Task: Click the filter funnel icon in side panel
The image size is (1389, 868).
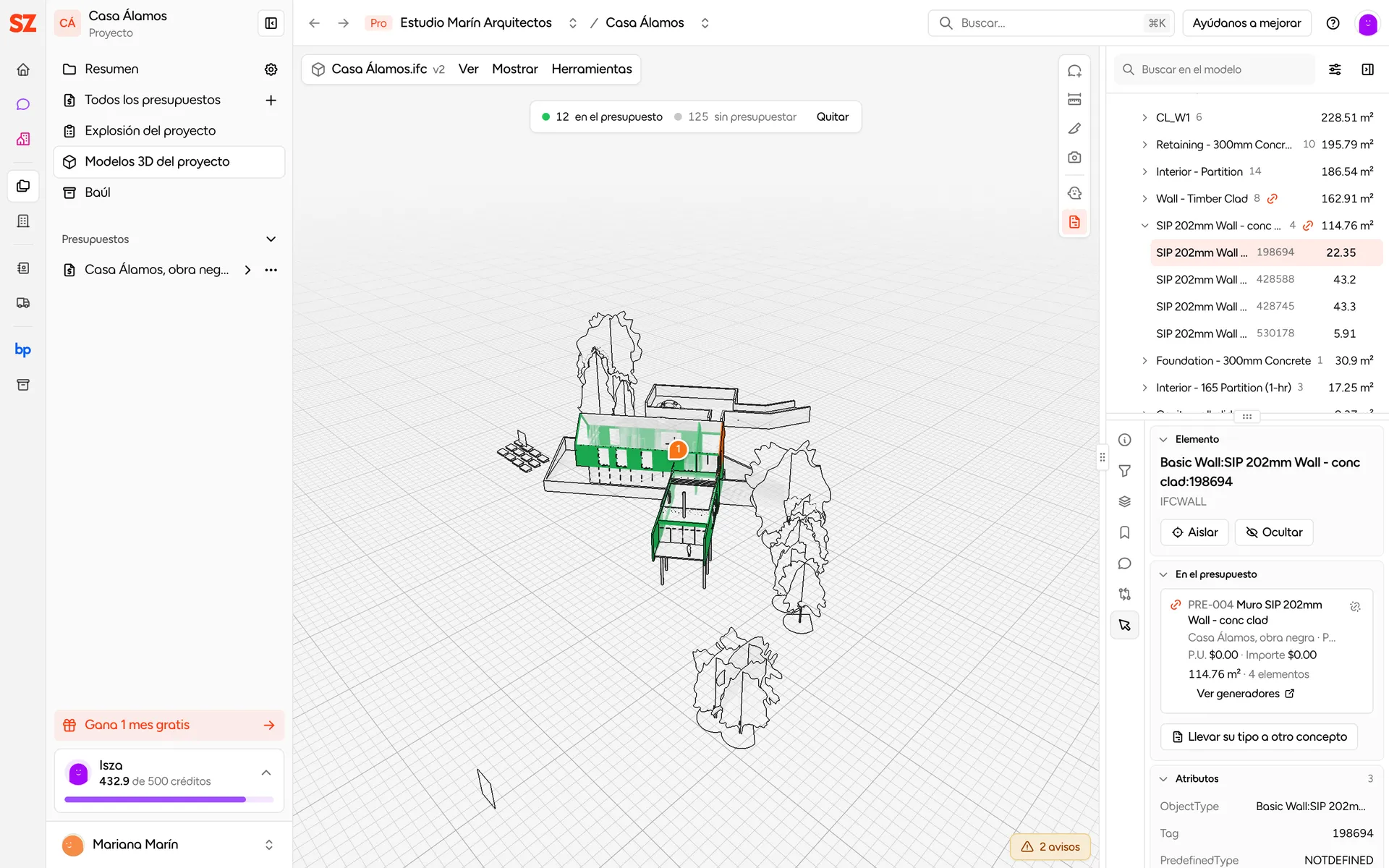Action: tap(1124, 471)
